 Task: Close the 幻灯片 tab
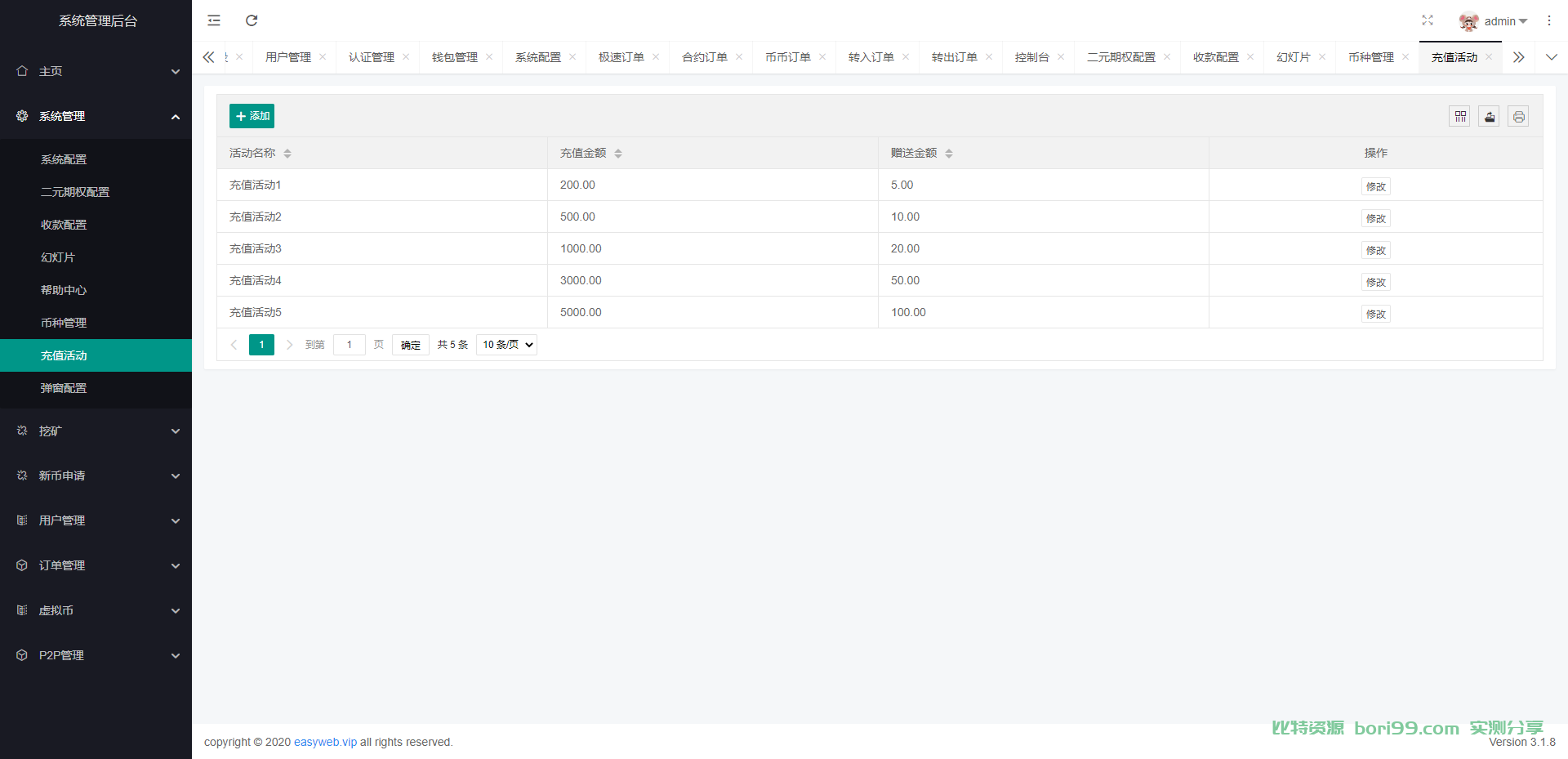point(1322,56)
